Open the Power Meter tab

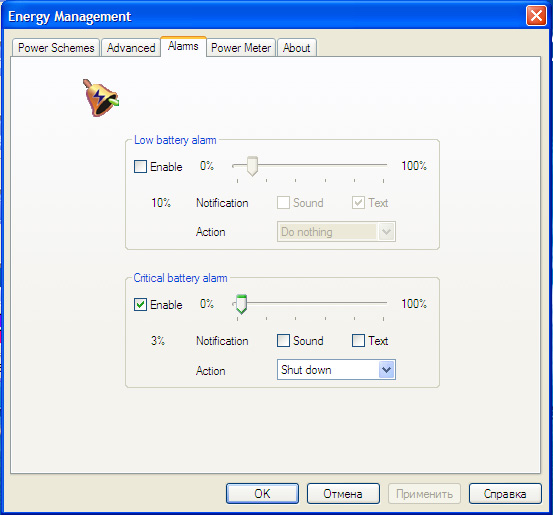point(241,48)
